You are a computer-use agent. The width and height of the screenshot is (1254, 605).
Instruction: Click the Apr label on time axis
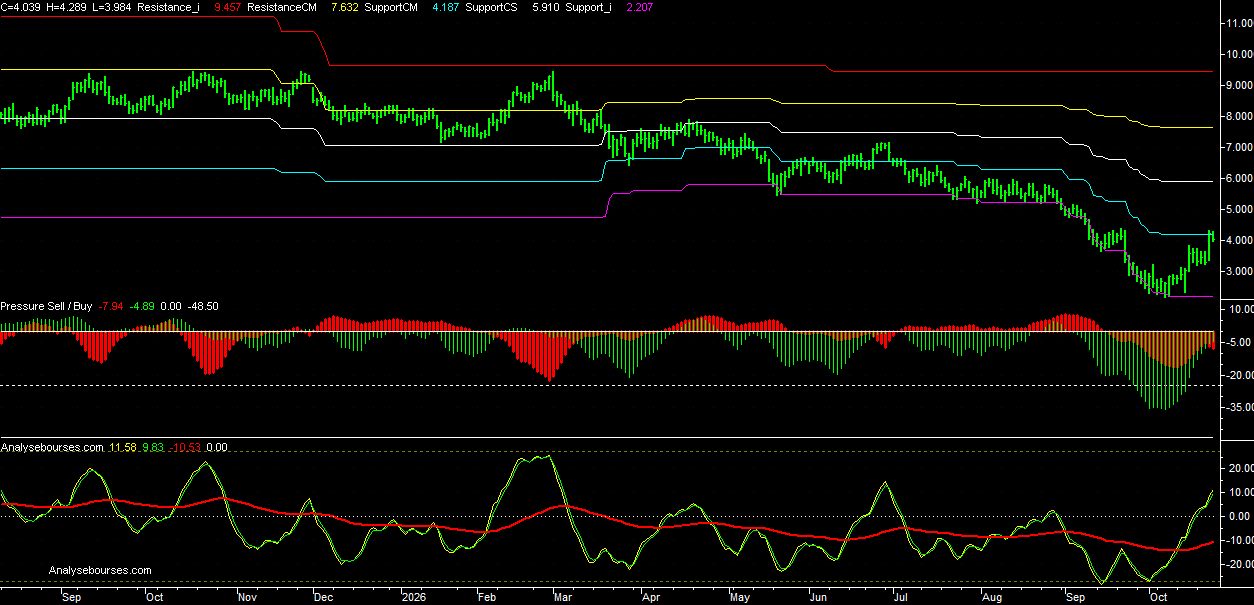pos(650,597)
